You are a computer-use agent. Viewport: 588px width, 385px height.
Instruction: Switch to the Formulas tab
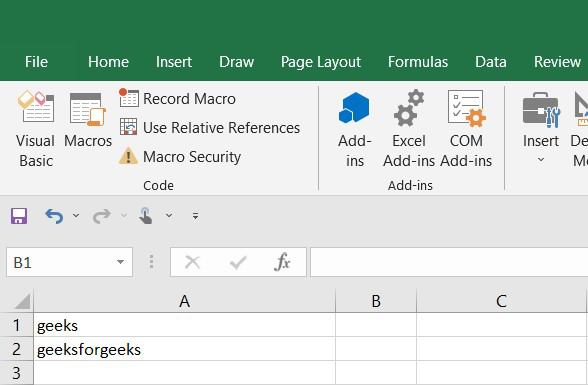click(x=418, y=62)
